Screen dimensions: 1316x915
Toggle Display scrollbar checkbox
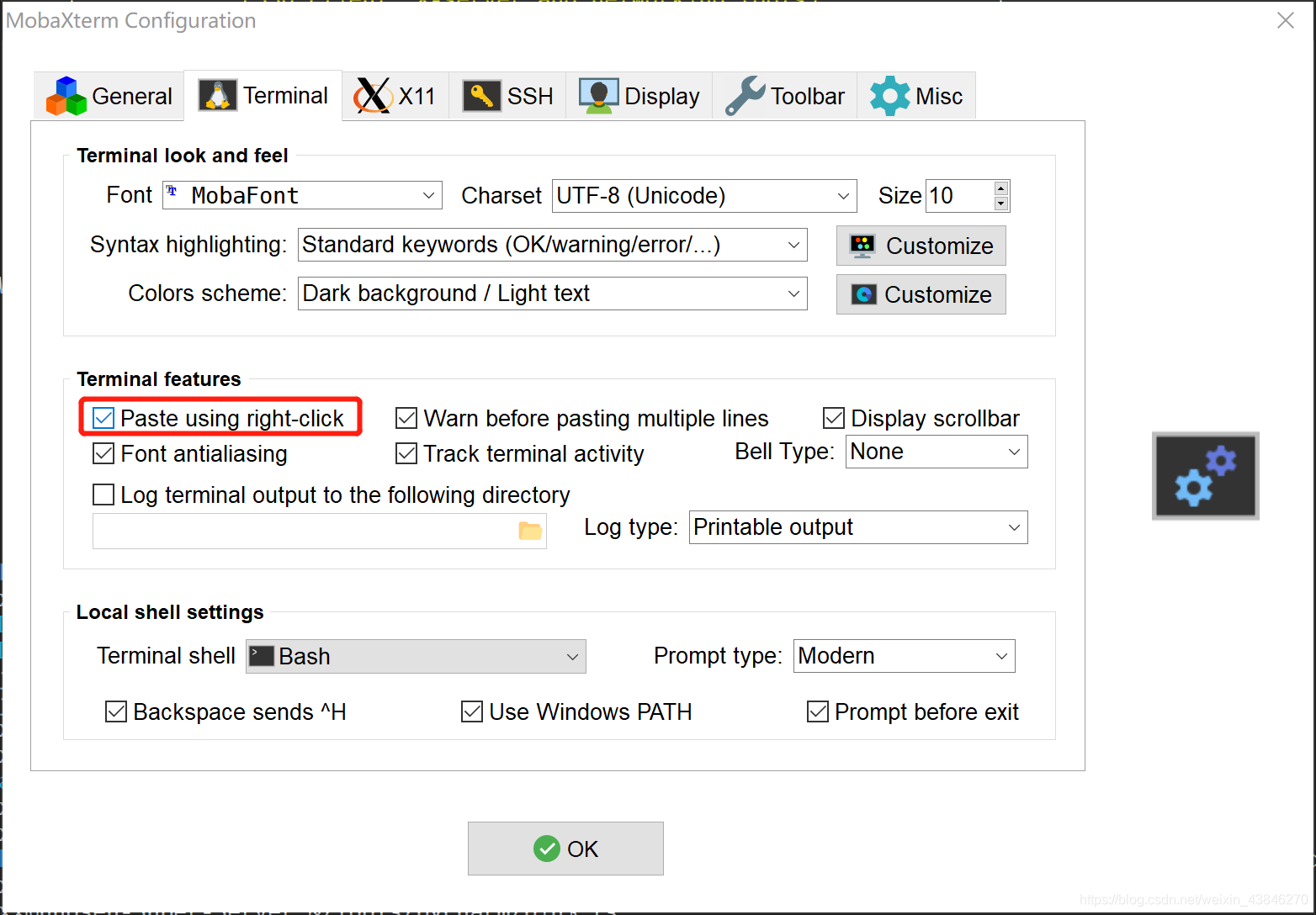tap(834, 418)
